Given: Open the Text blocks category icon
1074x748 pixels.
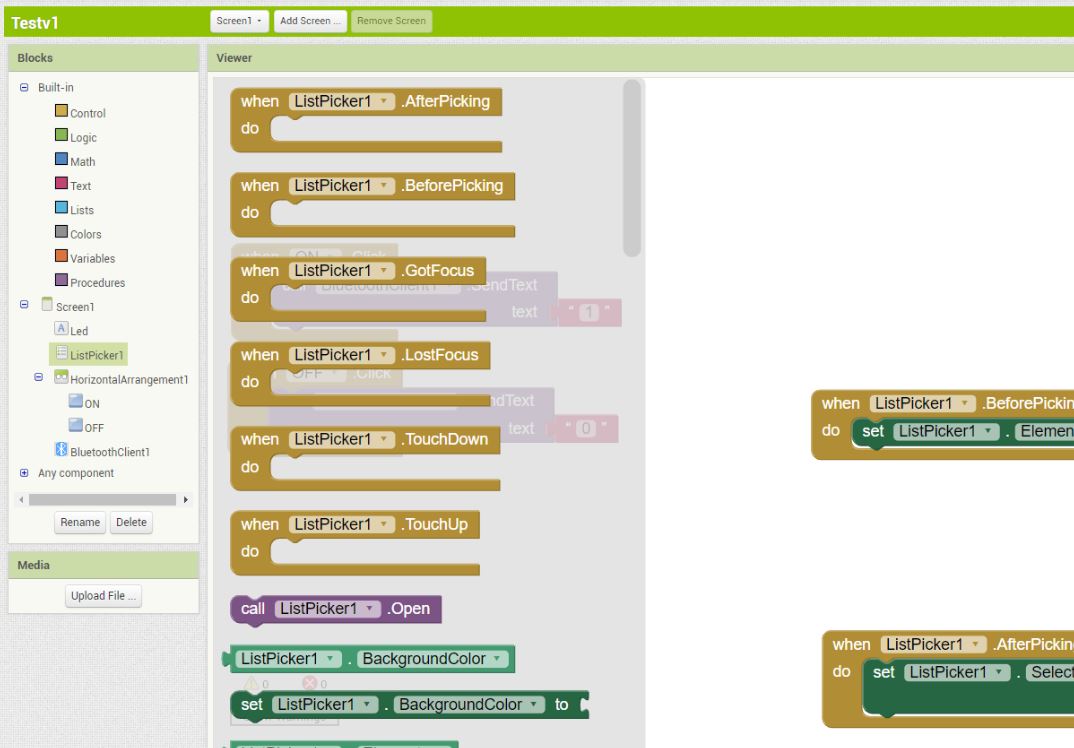Looking at the screenshot, I should click(62, 183).
